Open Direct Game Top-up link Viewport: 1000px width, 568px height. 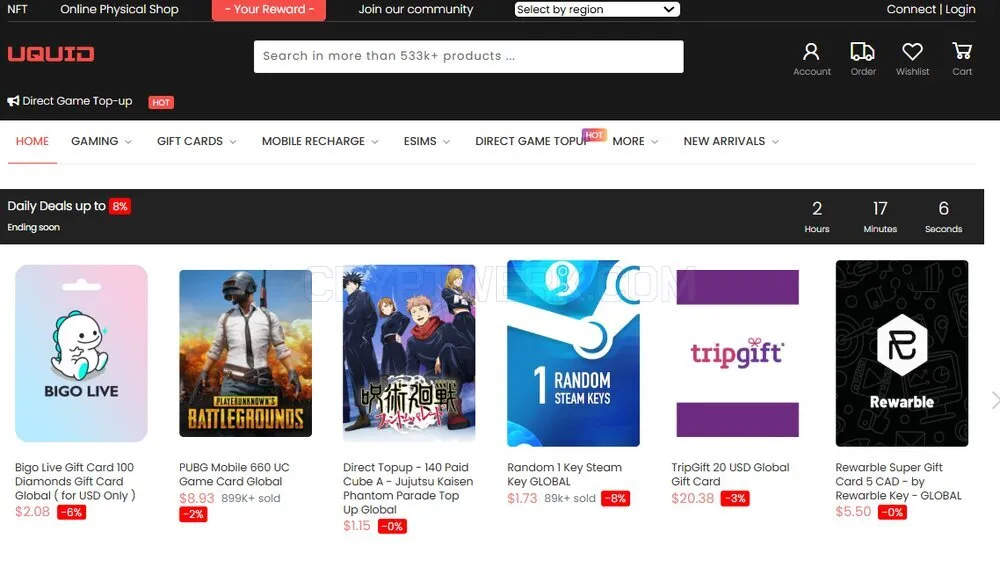pyautogui.click(x=77, y=101)
